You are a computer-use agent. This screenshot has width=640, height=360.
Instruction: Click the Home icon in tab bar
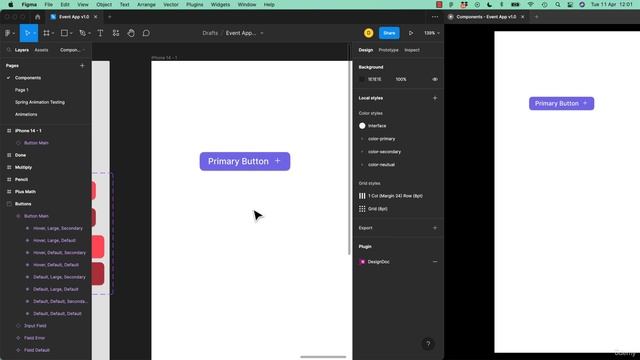click(38, 17)
